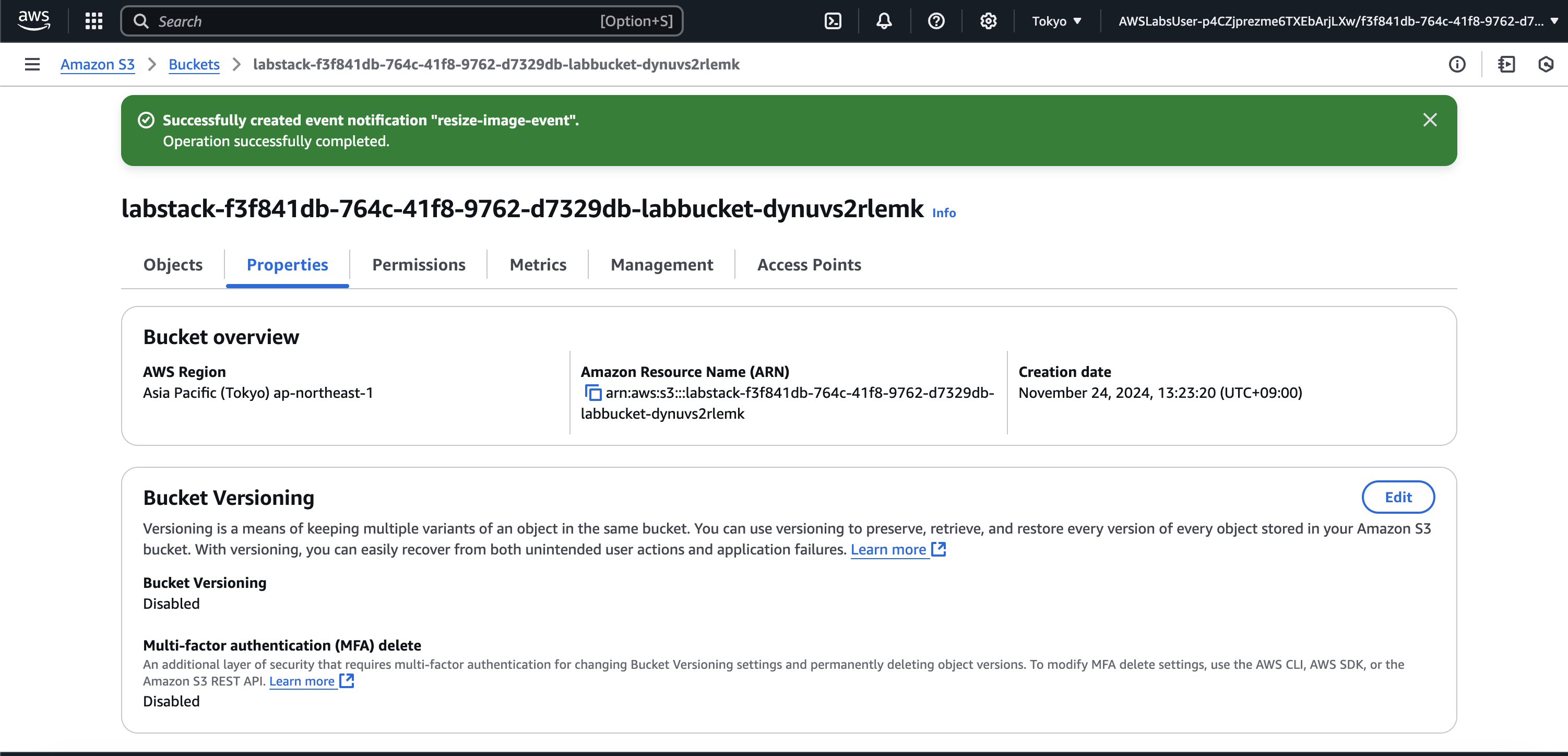Click the green success checkmark icon
The image size is (1568, 756).
tap(146, 121)
